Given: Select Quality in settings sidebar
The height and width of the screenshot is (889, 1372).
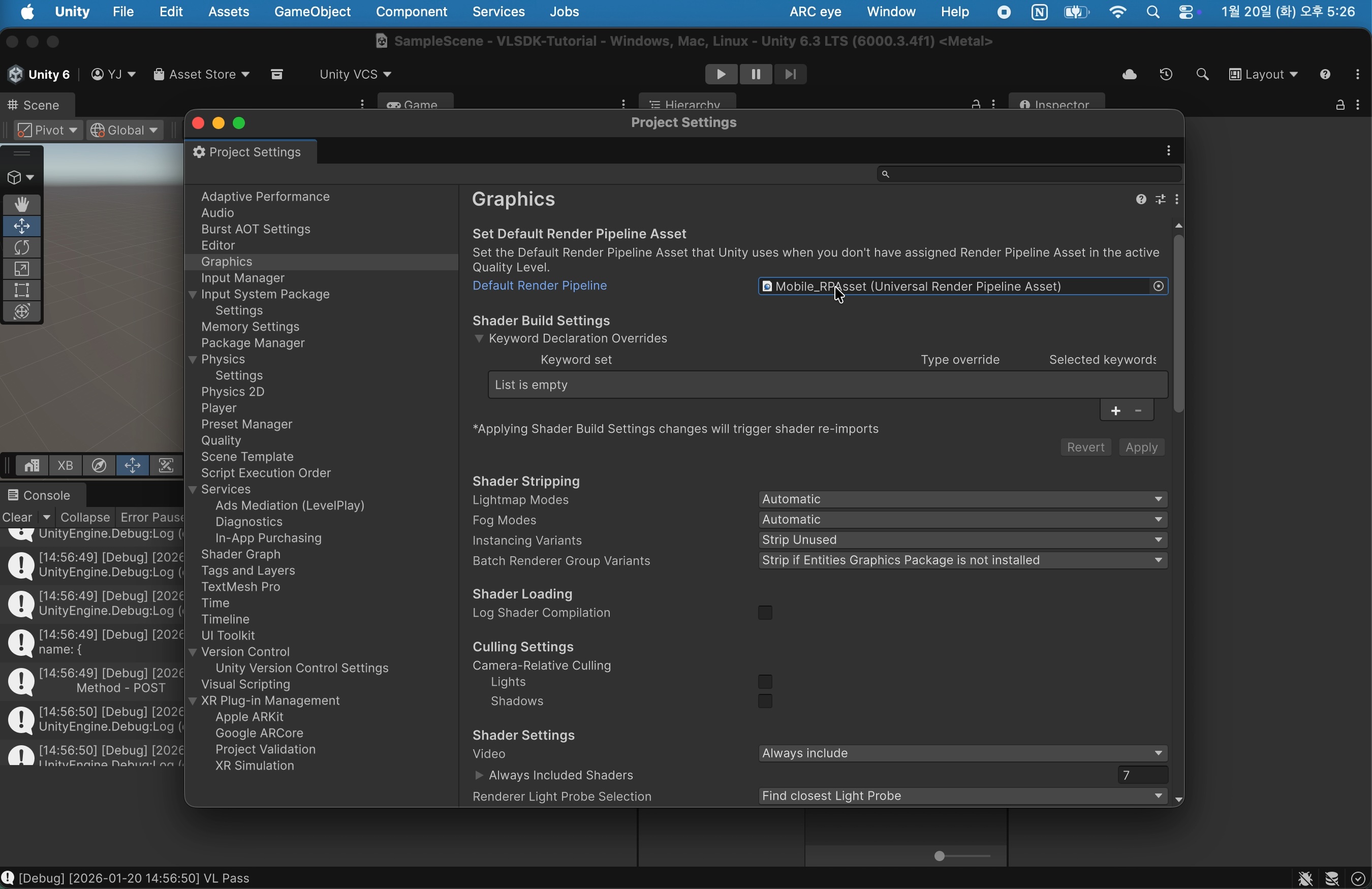Looking at the screenshot, I should click(x=222, y=441).
